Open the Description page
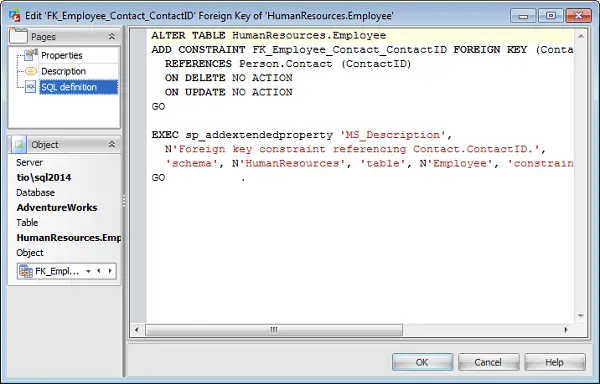The image size is (600, 384). 64,71
